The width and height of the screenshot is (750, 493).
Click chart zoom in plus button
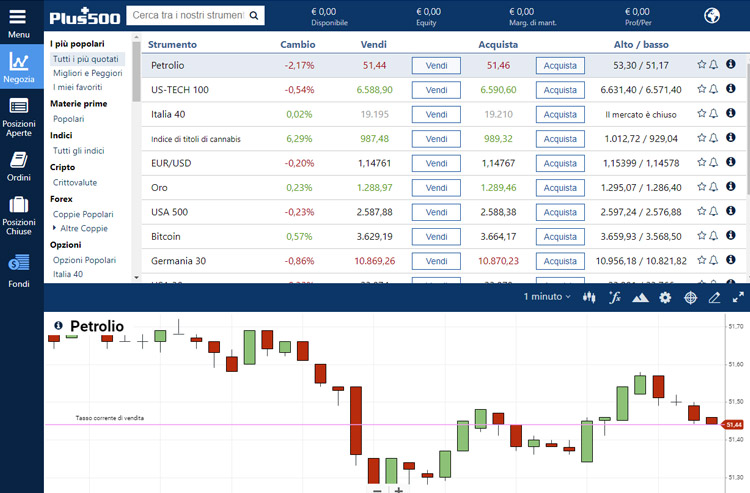pyautogui.click(x=398, y=490)
